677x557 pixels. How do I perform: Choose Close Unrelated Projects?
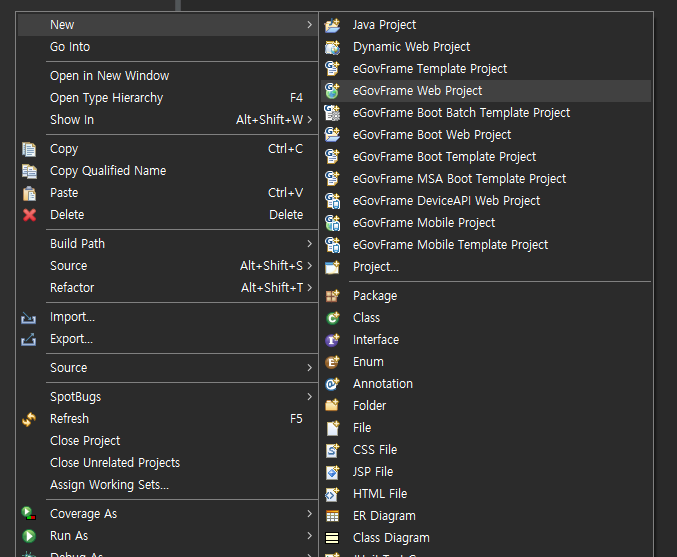pos(115,463)
